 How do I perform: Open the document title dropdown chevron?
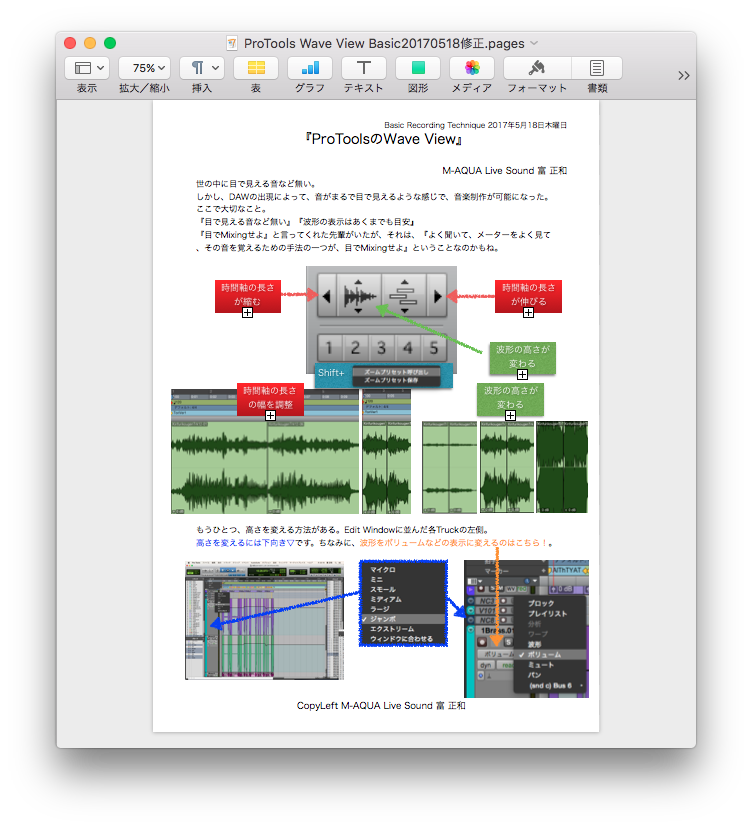(534, 43)
